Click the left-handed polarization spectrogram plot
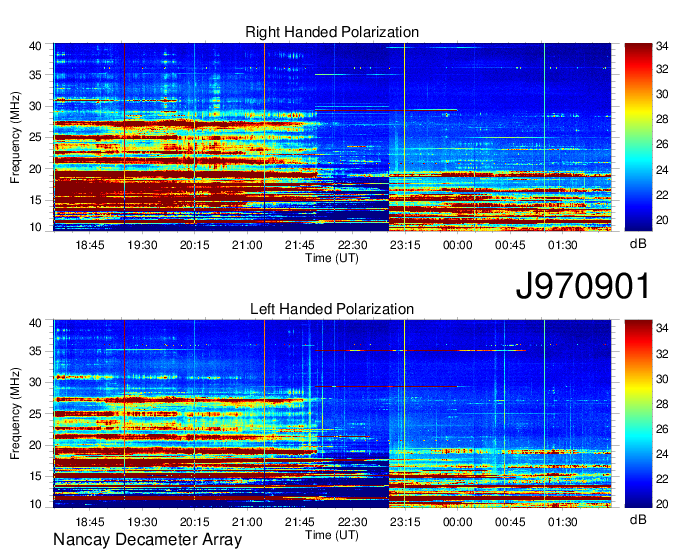 click(x=332, y=414)
